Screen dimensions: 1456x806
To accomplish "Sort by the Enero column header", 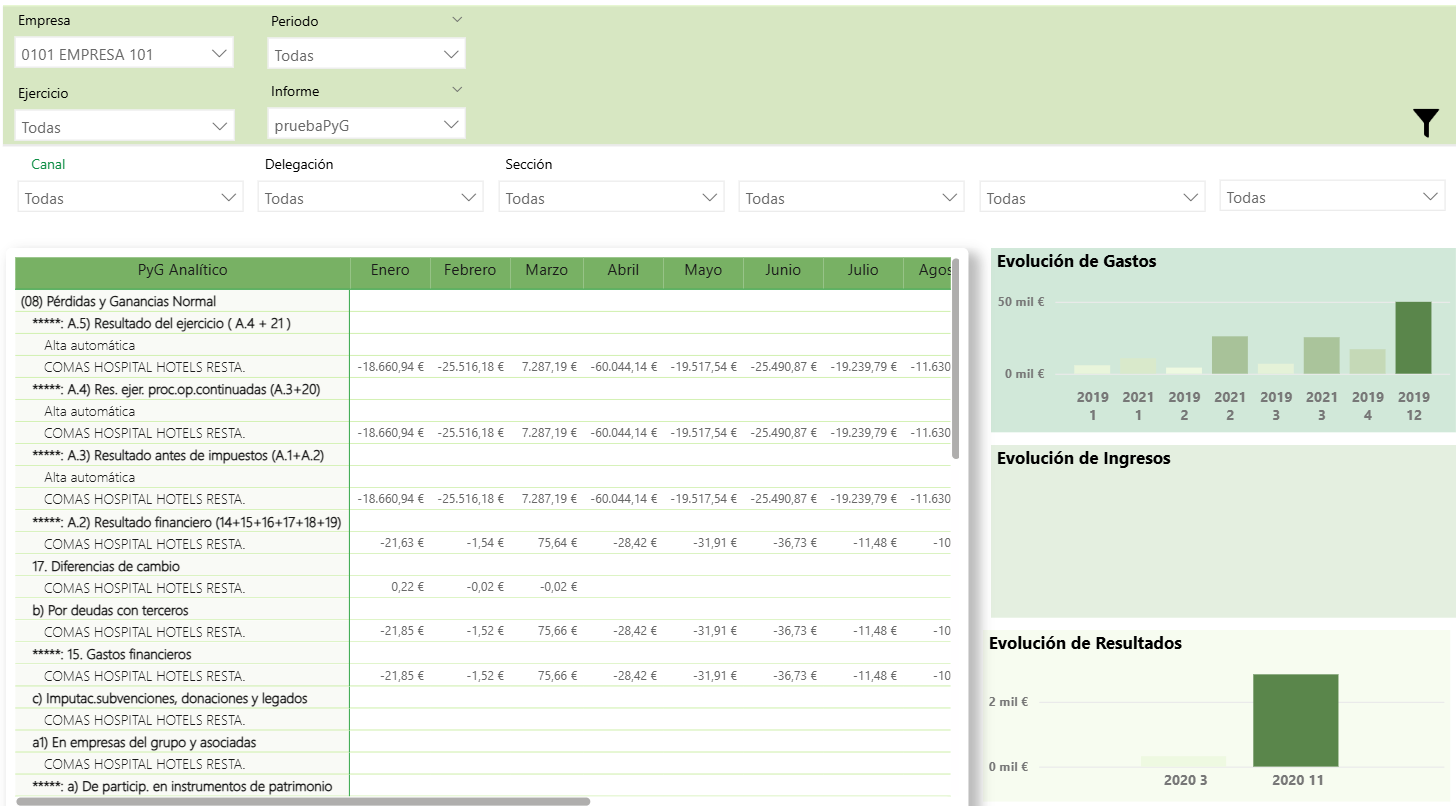I will click(390, 270).
